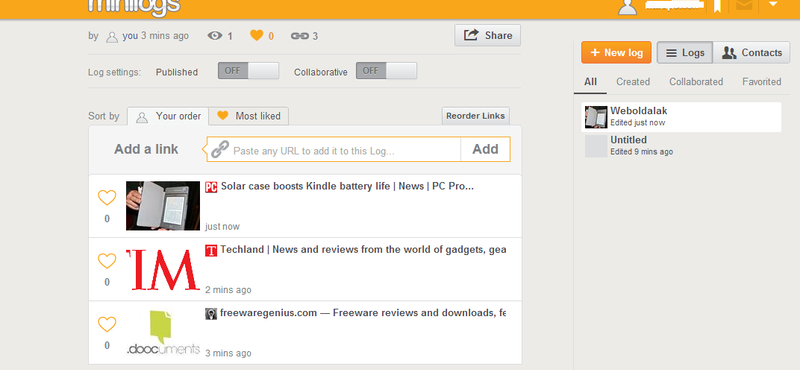Click the eye views counter icon

pos(215,35)
